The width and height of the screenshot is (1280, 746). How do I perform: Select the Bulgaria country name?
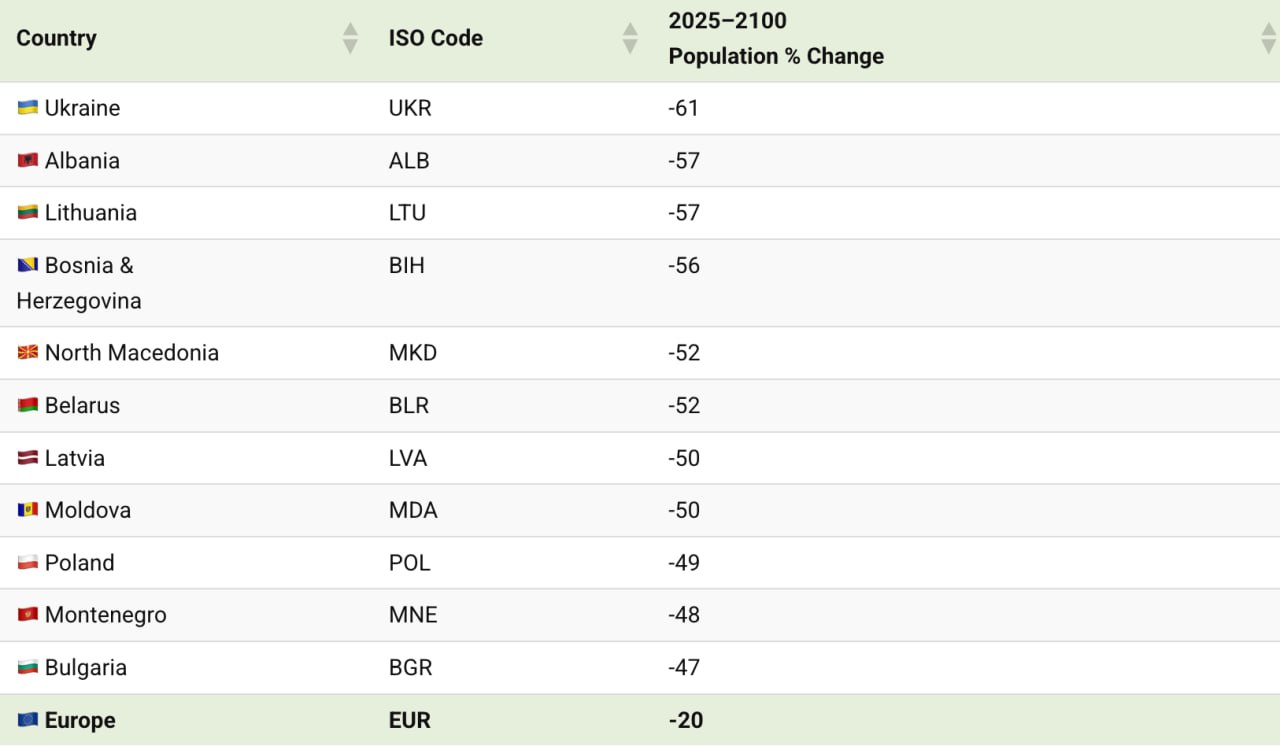pos(86,668)
